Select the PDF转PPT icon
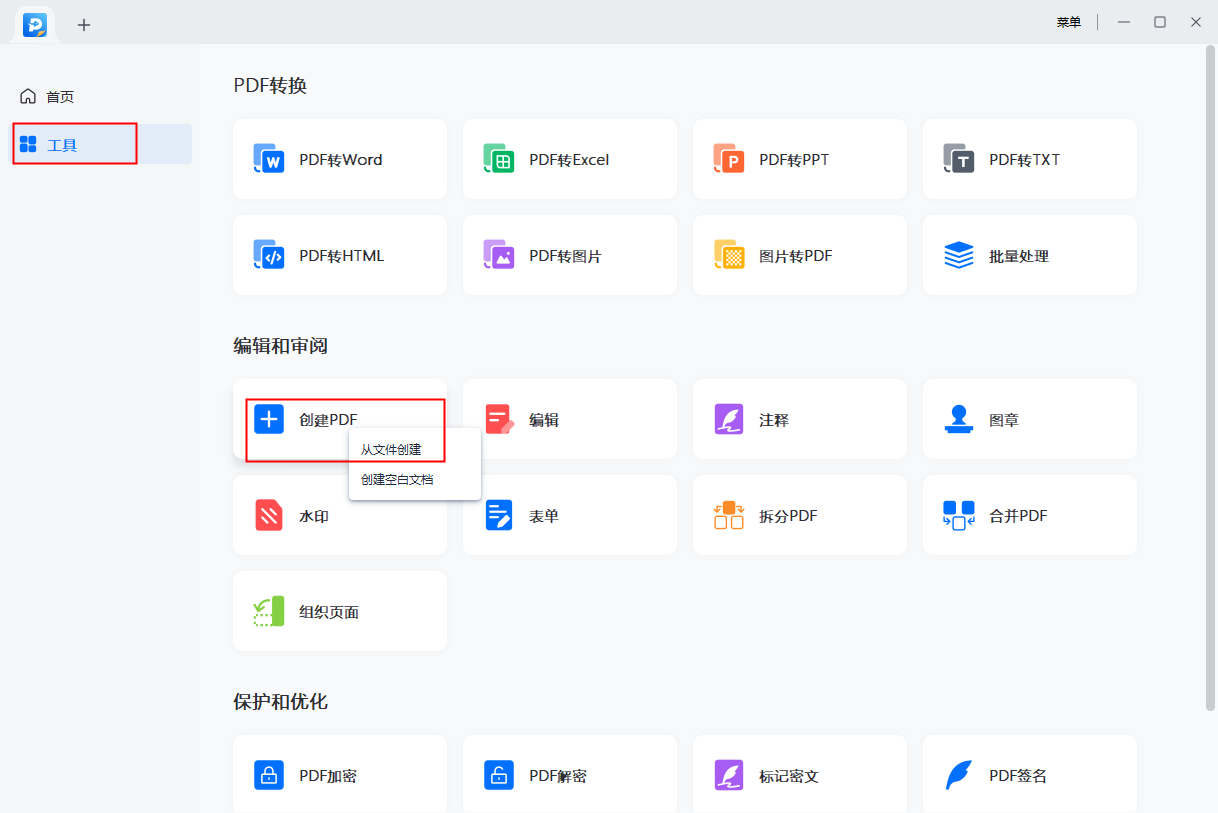The width and height of the screenshot is (1218, 813). [x=729, y=159]
